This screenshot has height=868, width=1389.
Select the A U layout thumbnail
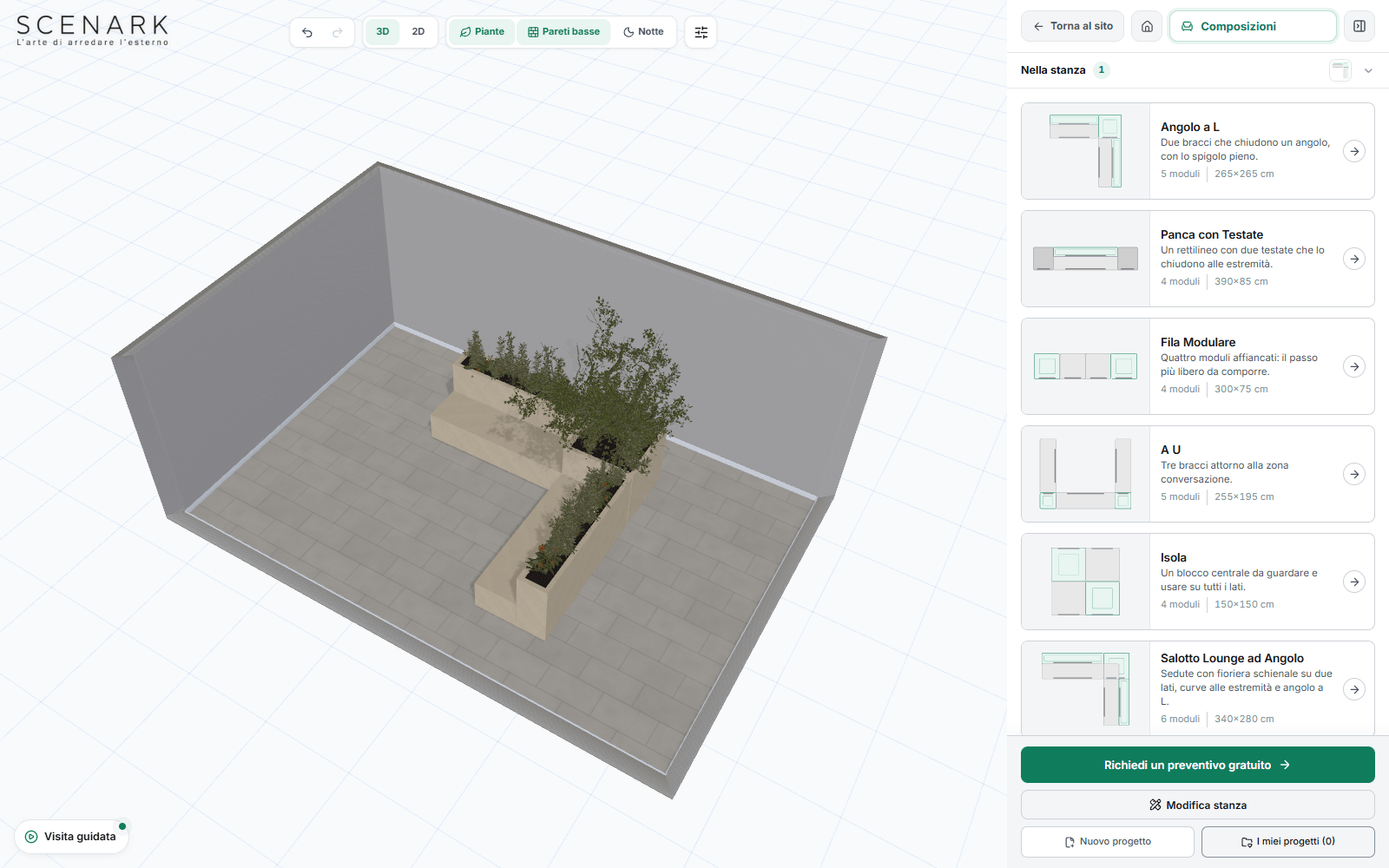pyautogui.click(x=1086, y=474)
